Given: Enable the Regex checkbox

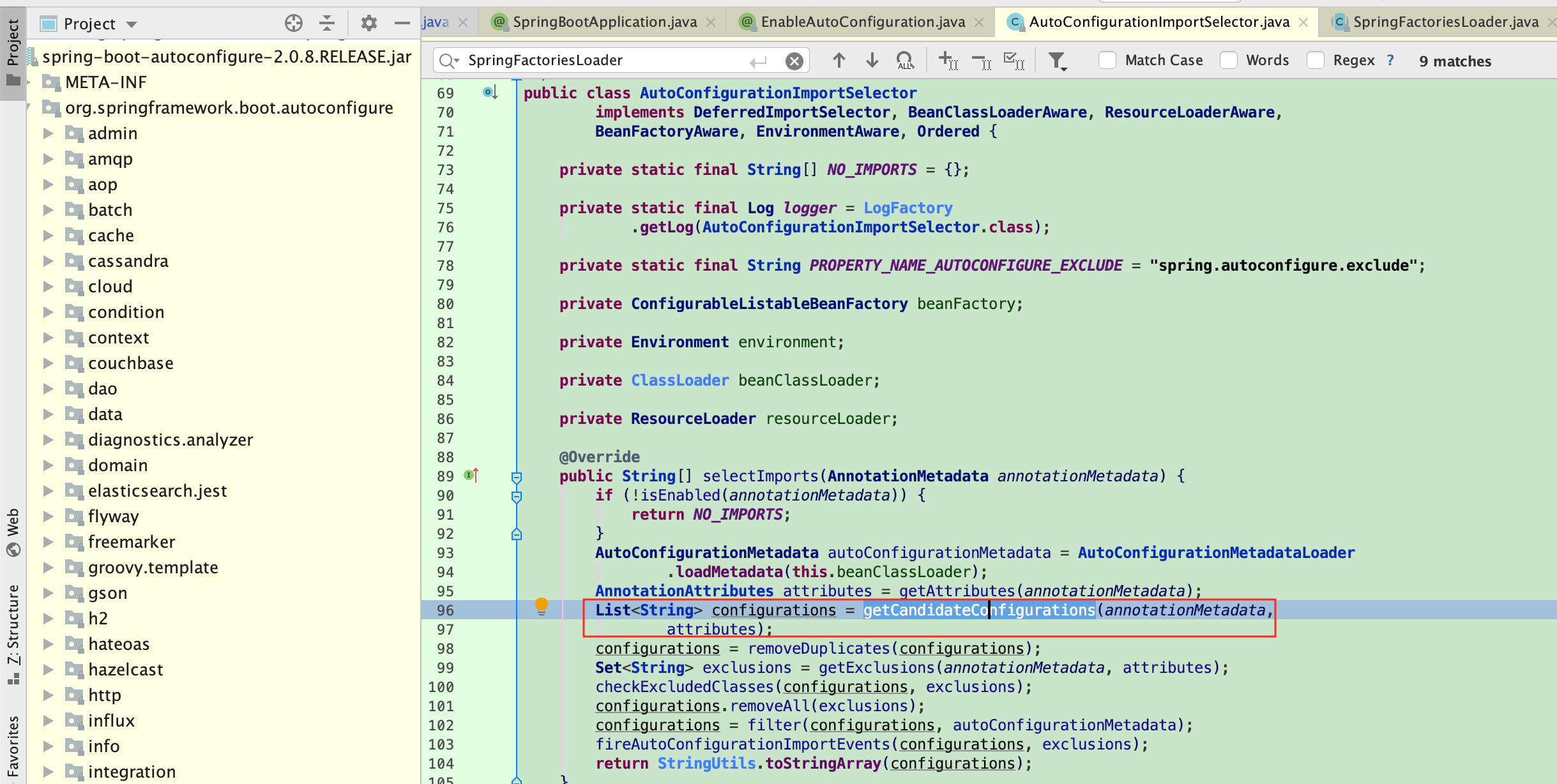Looking at the screenshot, I should [x=1316, y=61].
